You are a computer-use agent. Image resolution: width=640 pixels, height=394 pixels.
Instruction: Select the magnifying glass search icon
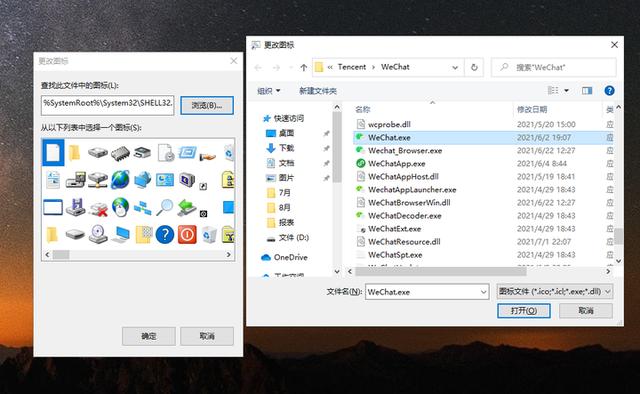[x=165, y=207]
